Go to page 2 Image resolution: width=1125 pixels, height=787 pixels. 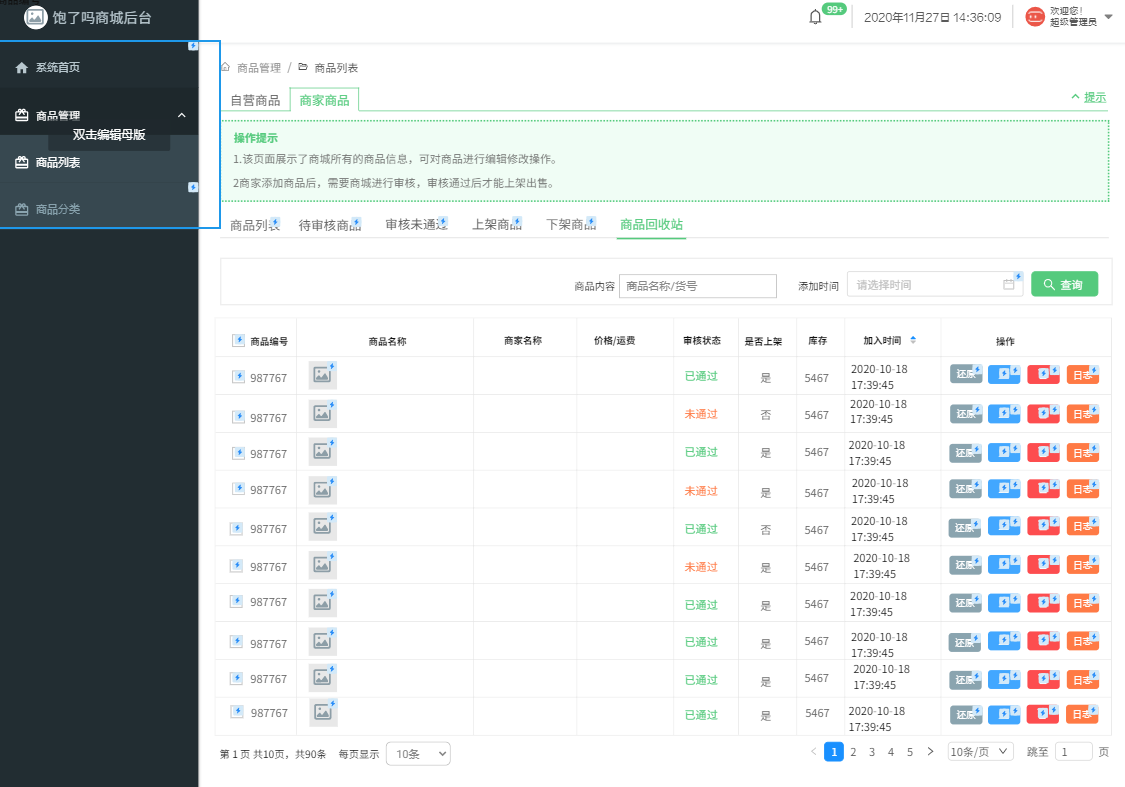[853, 752]
